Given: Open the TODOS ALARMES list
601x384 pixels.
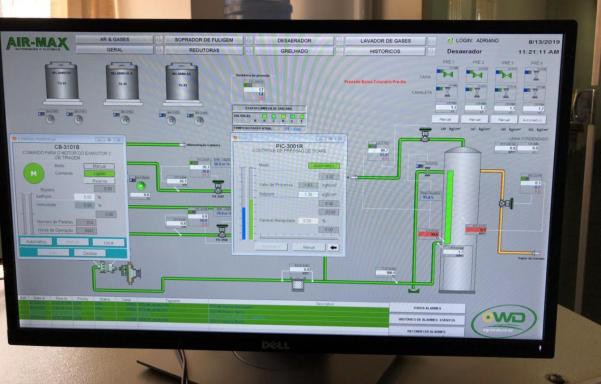Looking at the screenshot, I should point(427,309).
